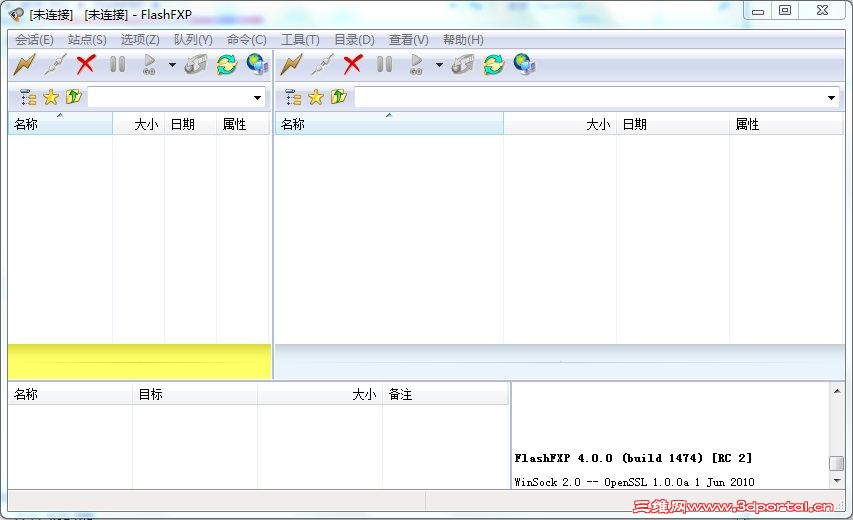Sort left pane by 日期 column header

(190, 124)
